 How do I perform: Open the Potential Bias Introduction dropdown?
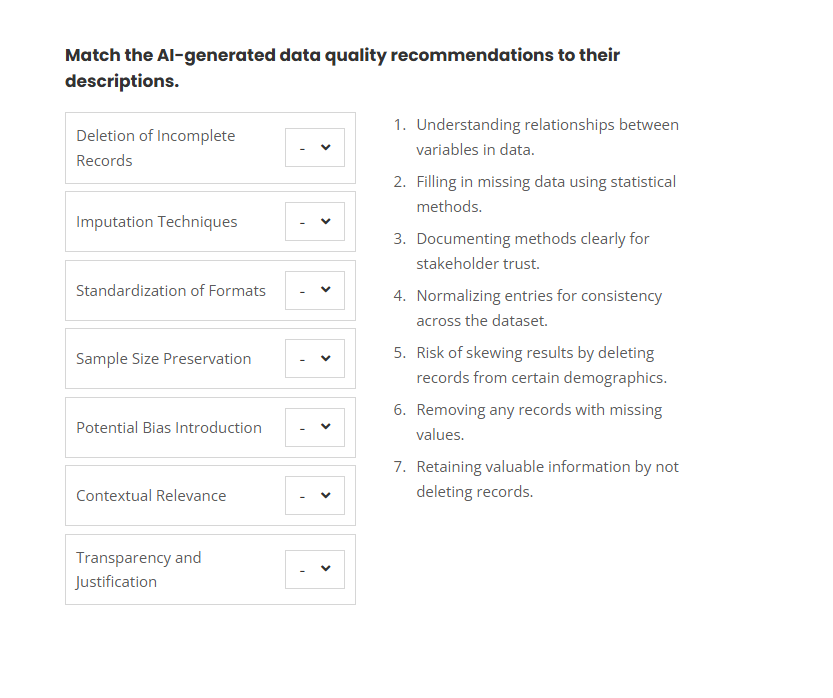pyautogui.click(x=314, y=427)
